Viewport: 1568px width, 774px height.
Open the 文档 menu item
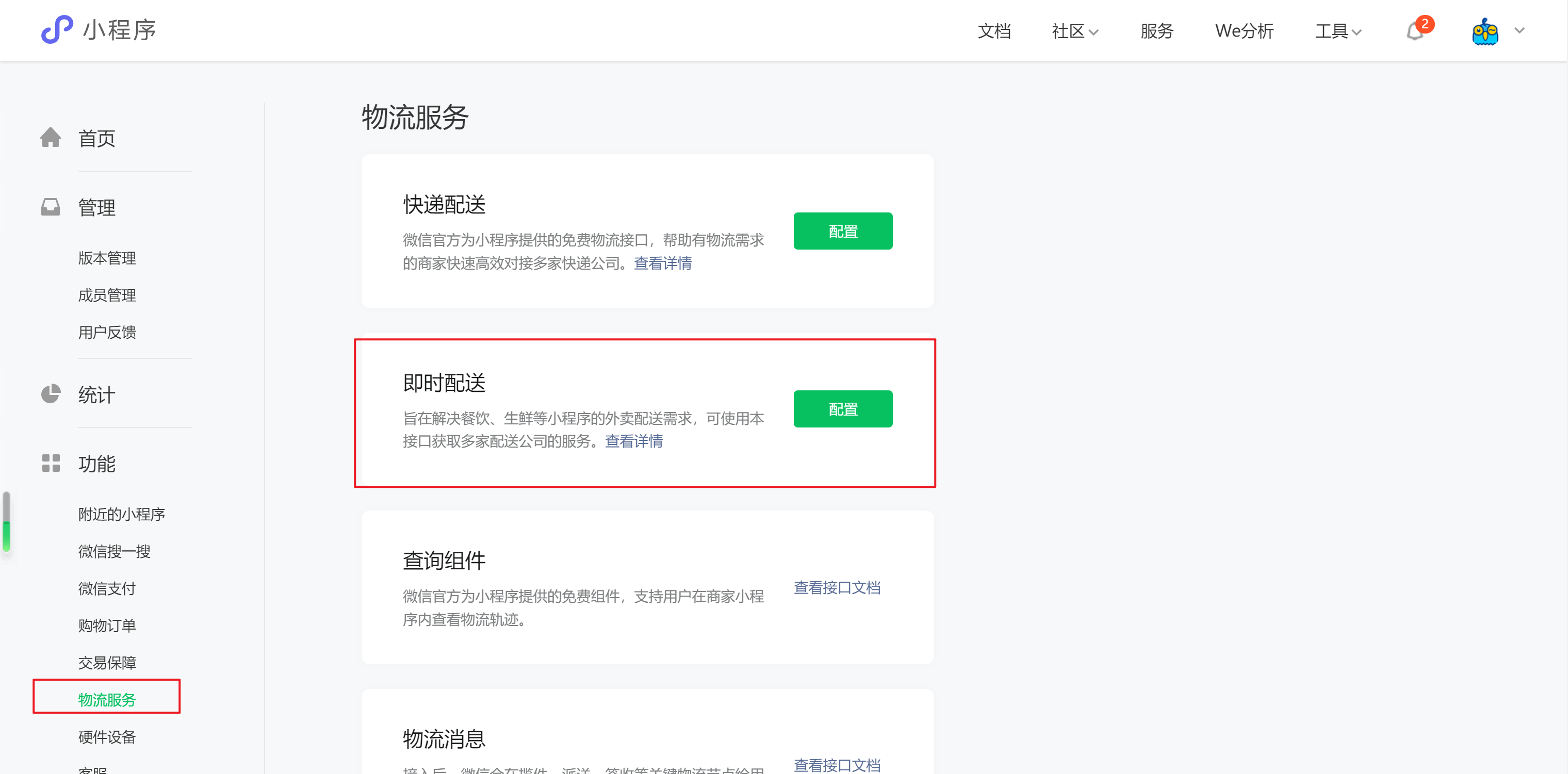point(994,31)
